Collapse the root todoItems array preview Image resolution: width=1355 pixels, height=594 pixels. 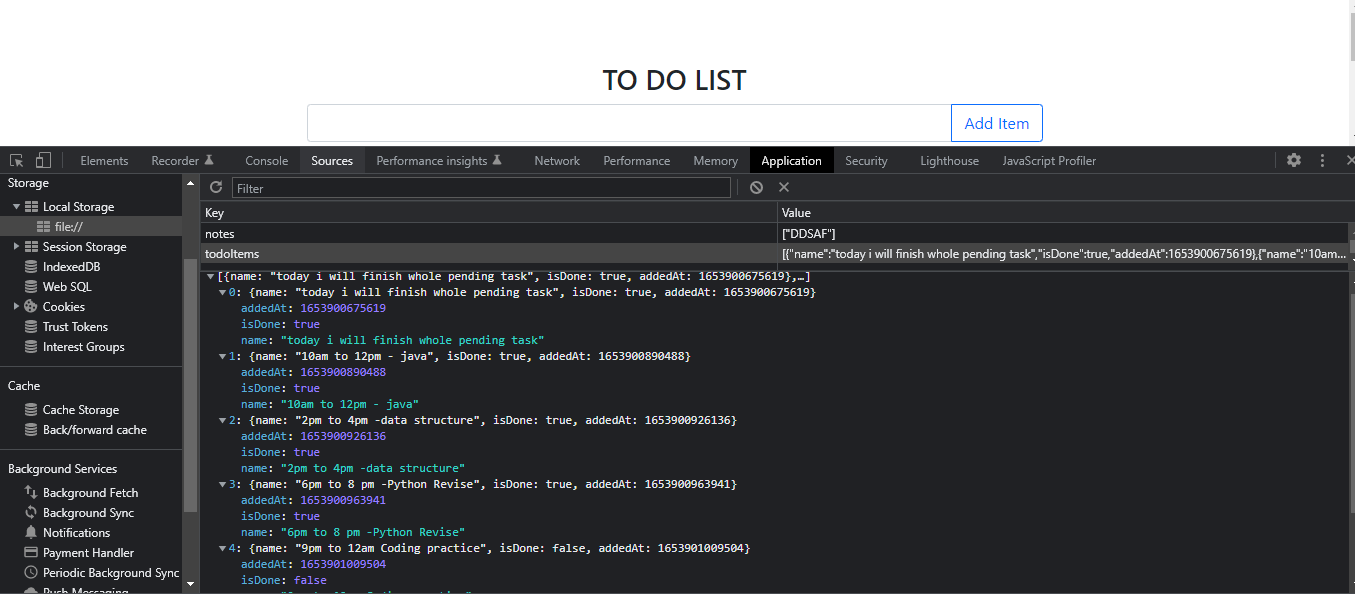coord(210,276)
